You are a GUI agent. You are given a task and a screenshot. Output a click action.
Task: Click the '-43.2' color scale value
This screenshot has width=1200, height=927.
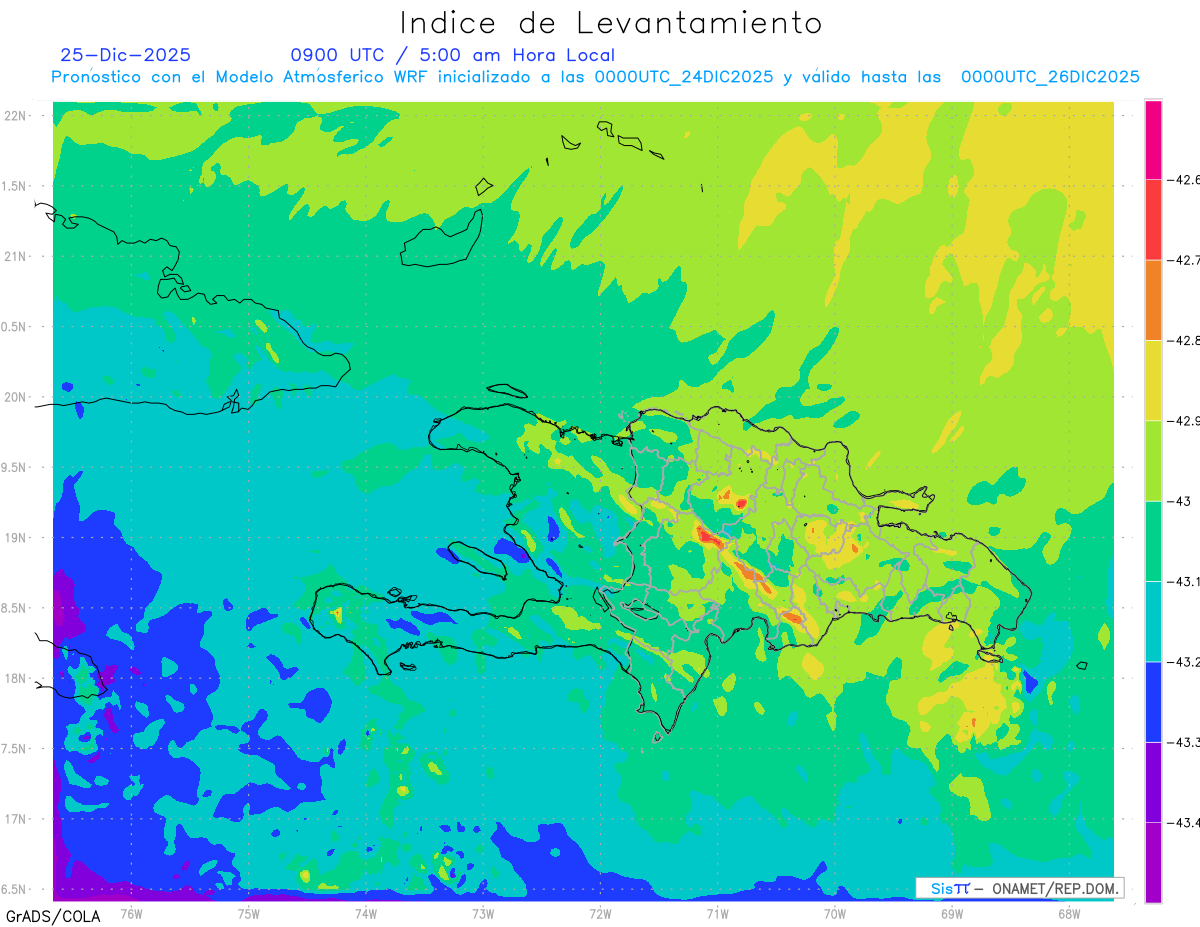tap(1182, 662)
